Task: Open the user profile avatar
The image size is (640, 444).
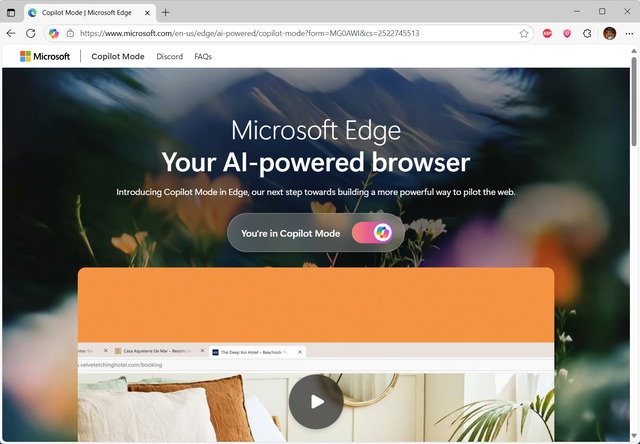Action: coord(609,33)
